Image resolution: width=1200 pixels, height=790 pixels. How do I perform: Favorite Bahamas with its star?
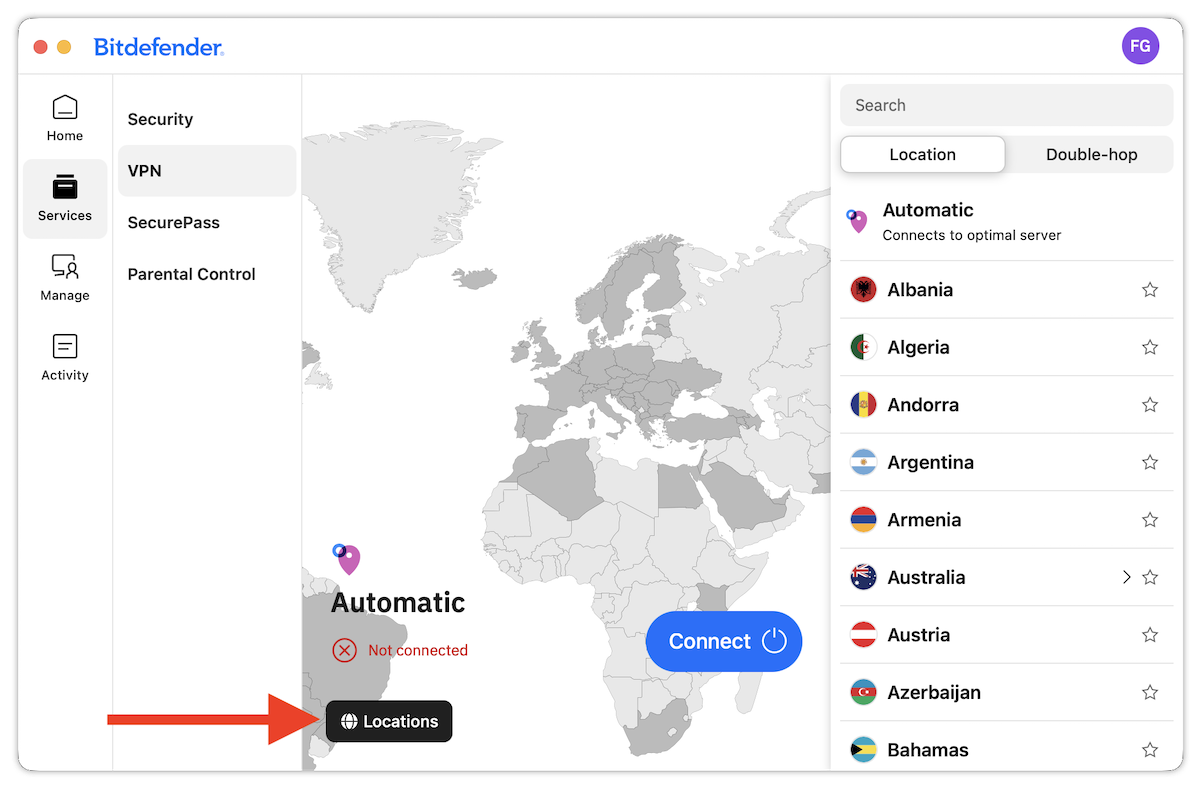1150,750
